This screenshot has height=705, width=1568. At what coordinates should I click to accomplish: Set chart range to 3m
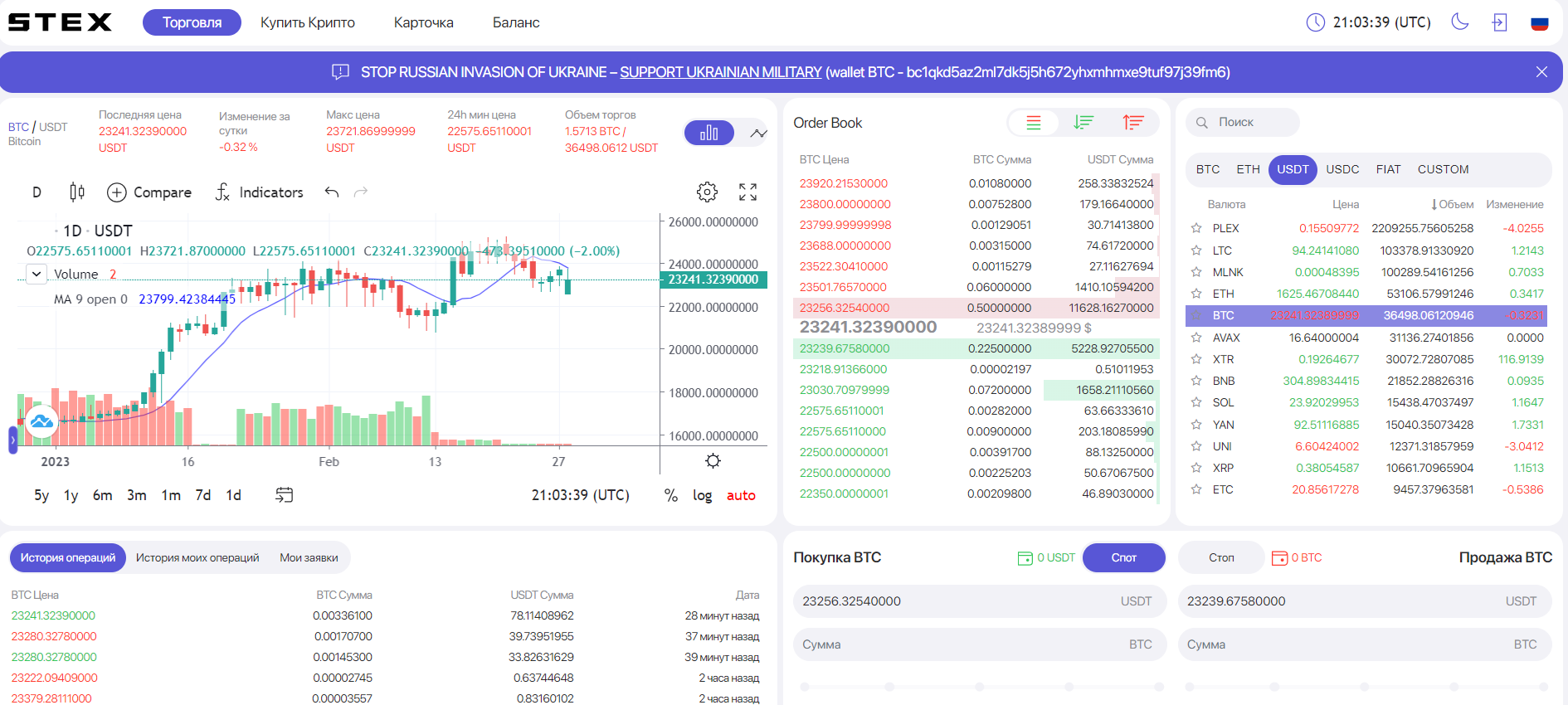pos(137,495)
